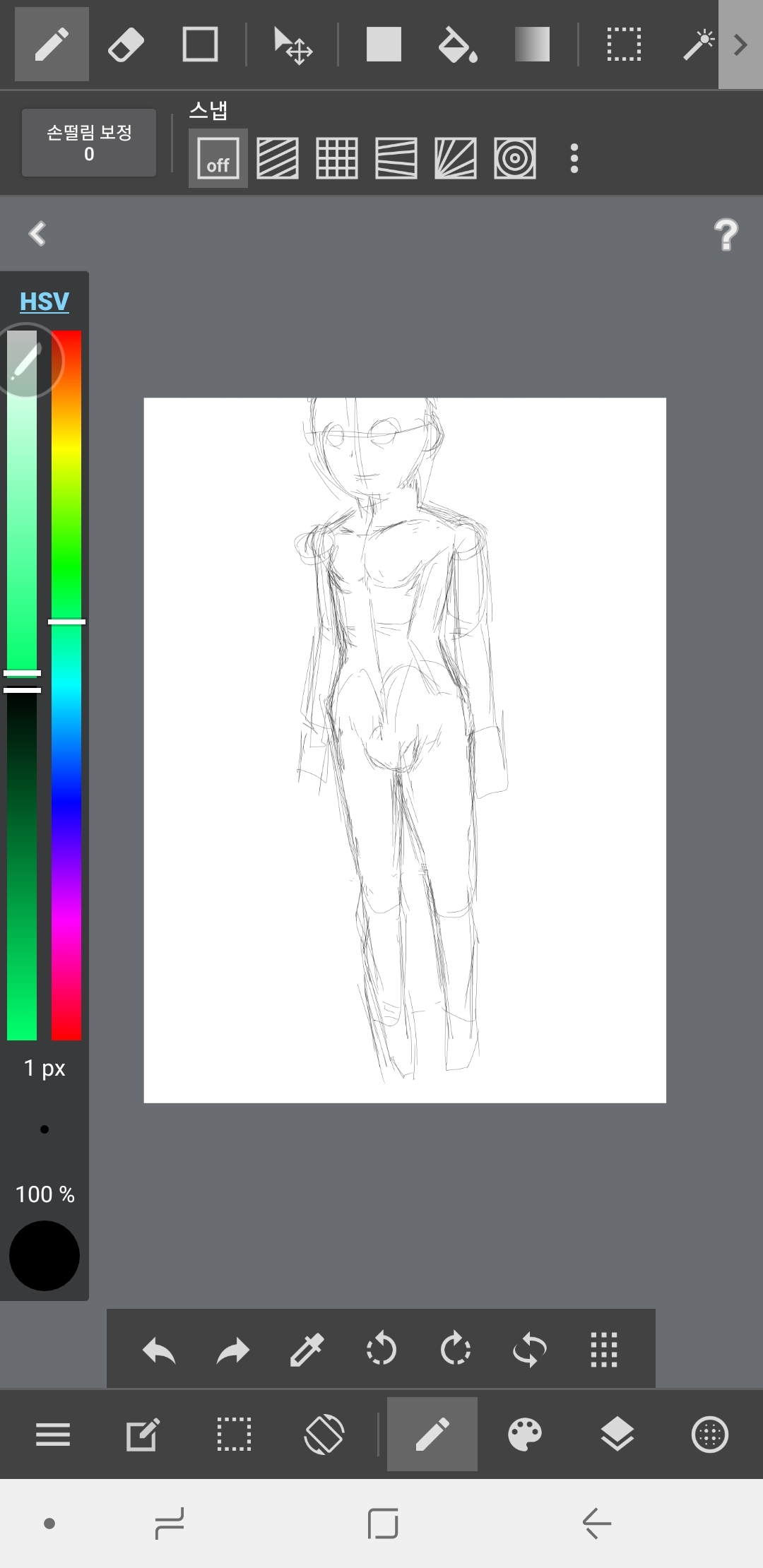Select the Brush pen tool in top toolbar

(52, 44)
